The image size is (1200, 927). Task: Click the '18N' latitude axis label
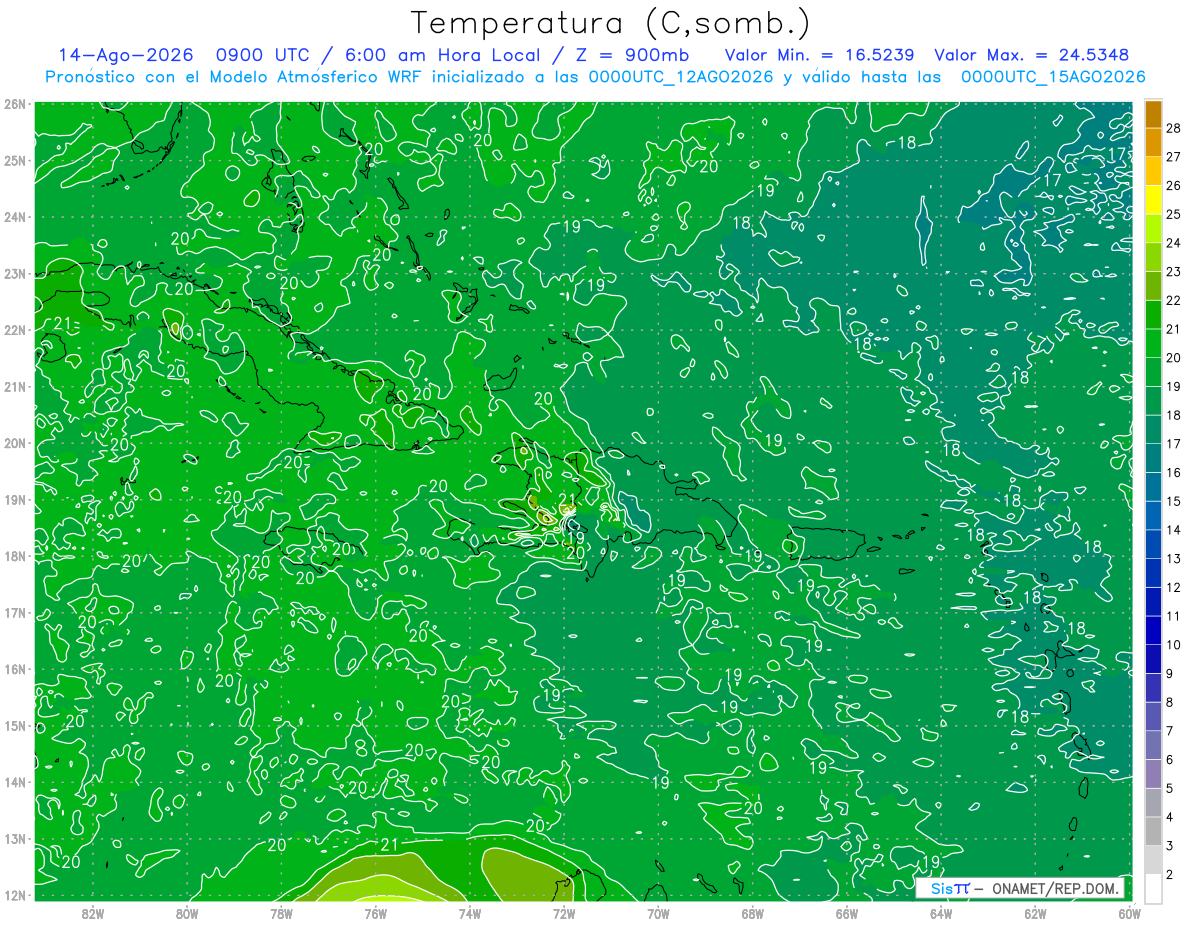click(x=15, y=556)
